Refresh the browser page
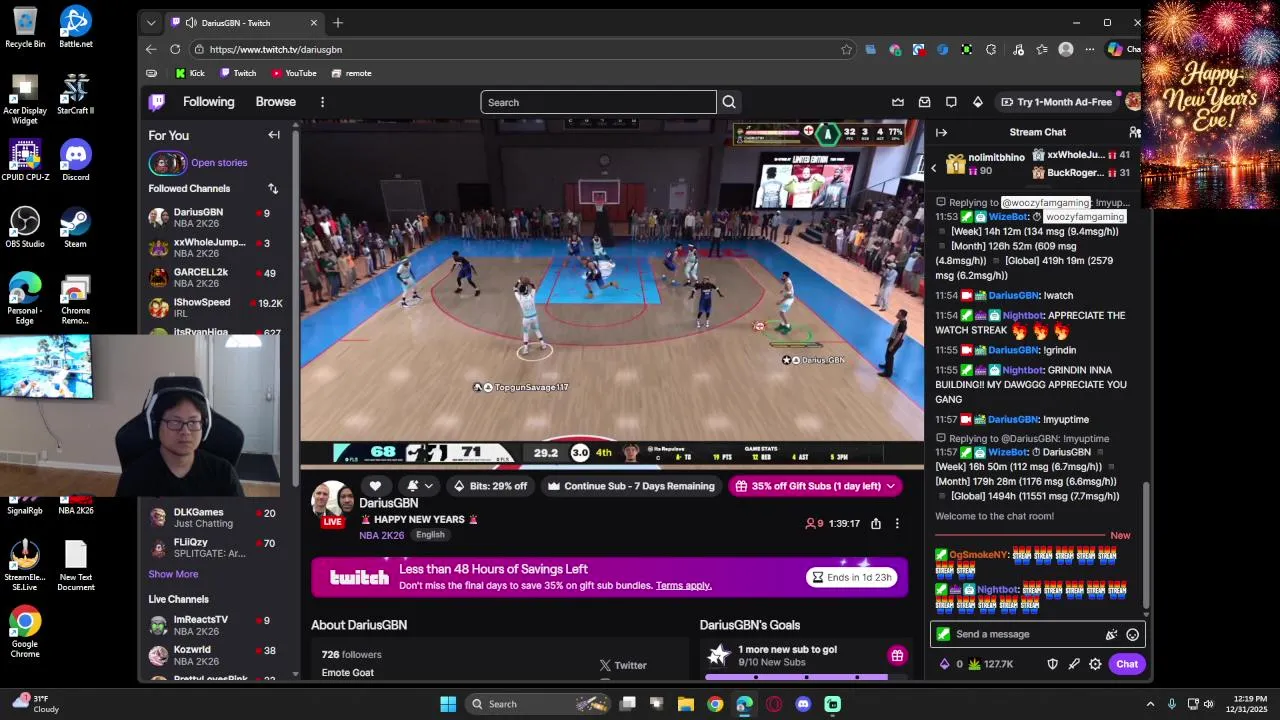The height and width of the screenshot is (720, 1280). 175,49
